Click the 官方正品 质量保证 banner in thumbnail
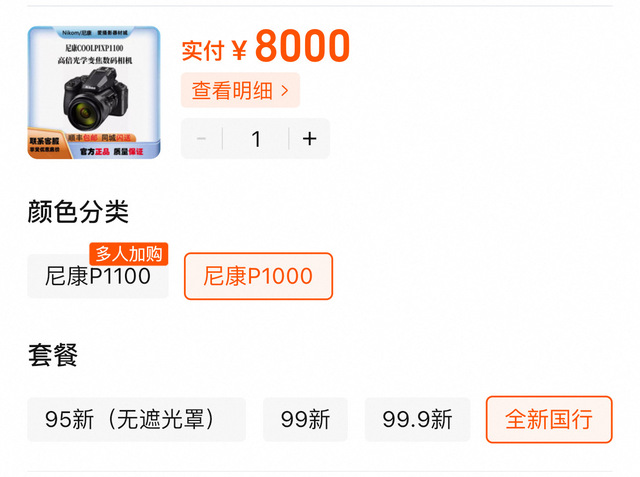The image size is (640, 477). (x=111, y=152)
